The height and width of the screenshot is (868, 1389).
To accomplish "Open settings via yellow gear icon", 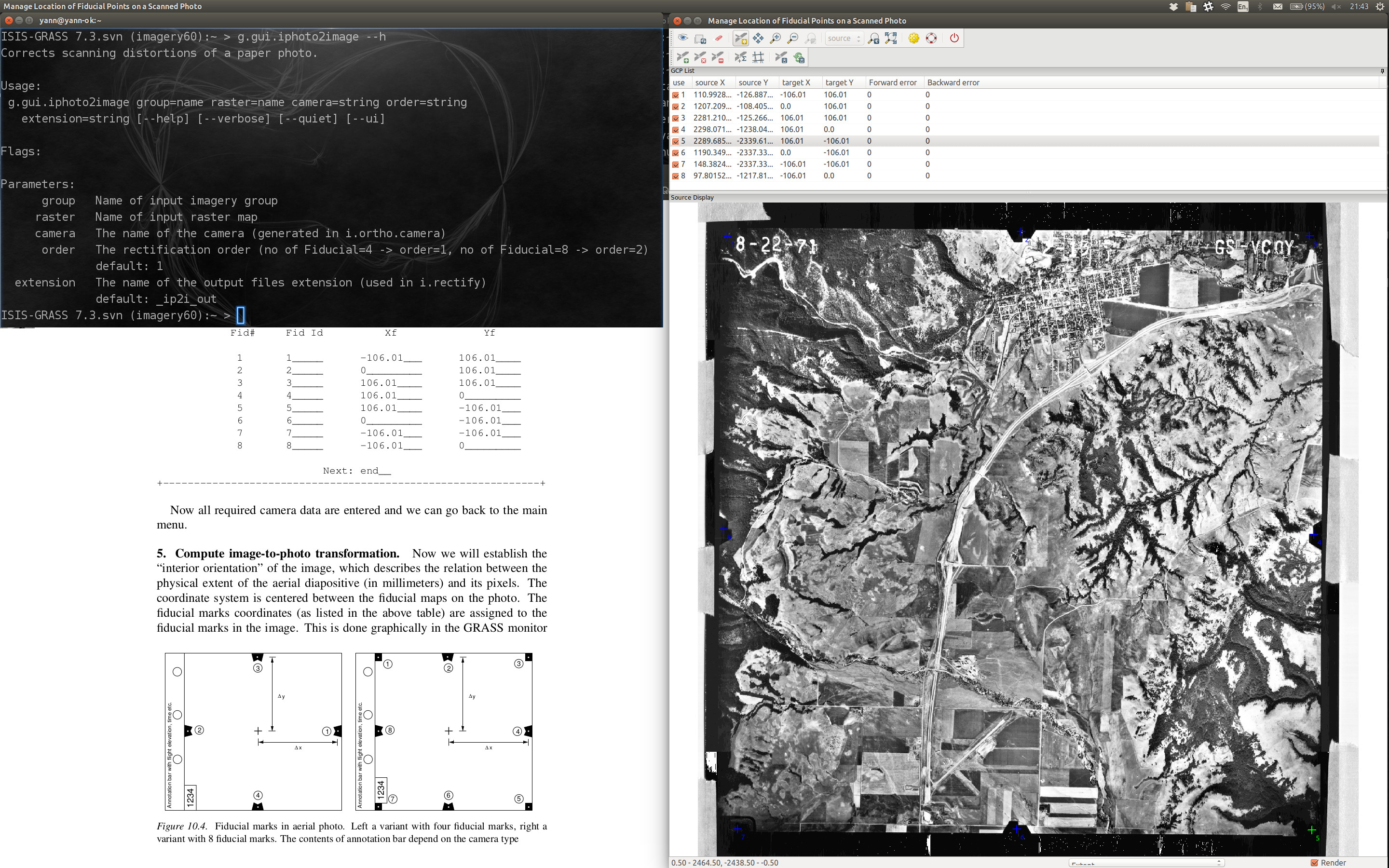I will [914, 38].
